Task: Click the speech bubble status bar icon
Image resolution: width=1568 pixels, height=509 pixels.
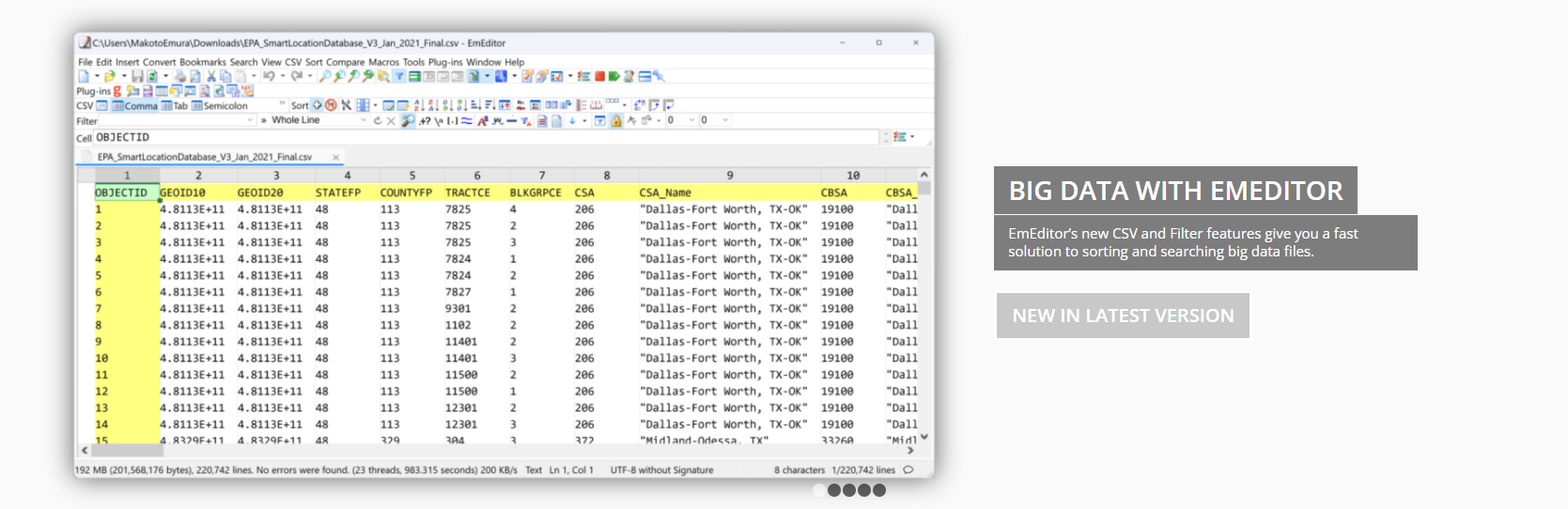Action: click(908, 470)
